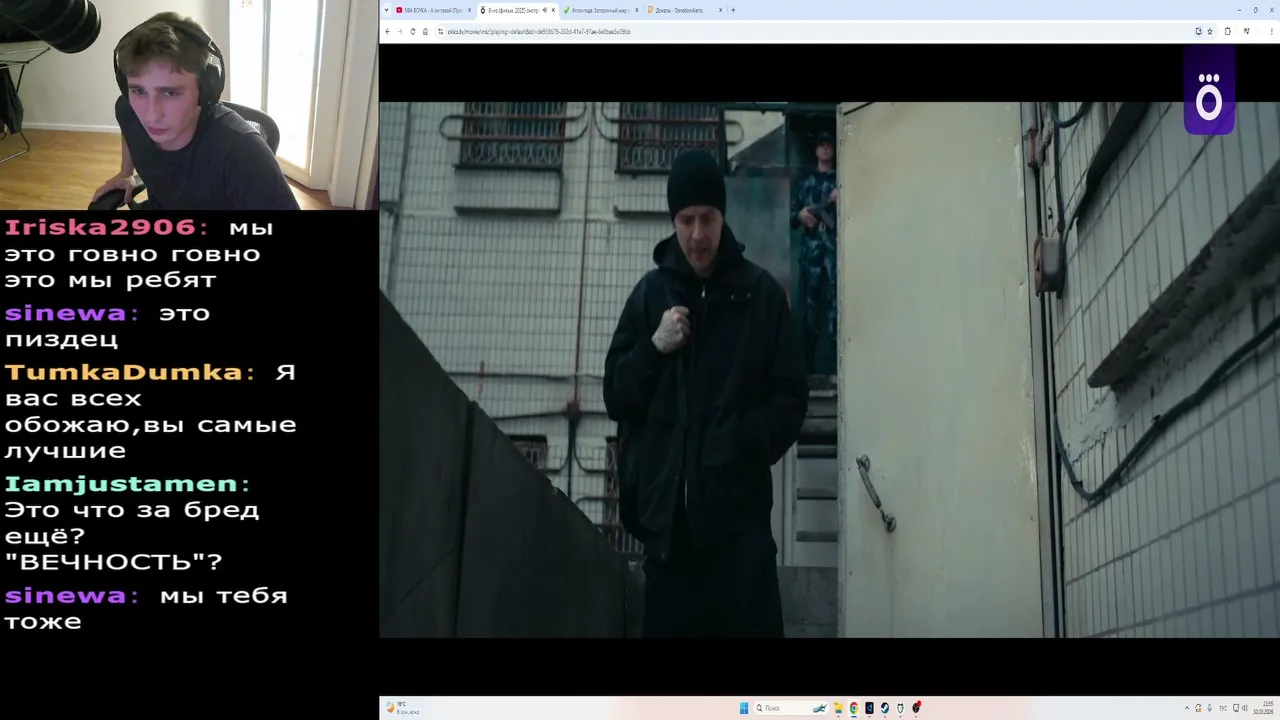Close the MIA BOYKA tab
Viewport: 1280px width, 720px height.
[469, 10]
